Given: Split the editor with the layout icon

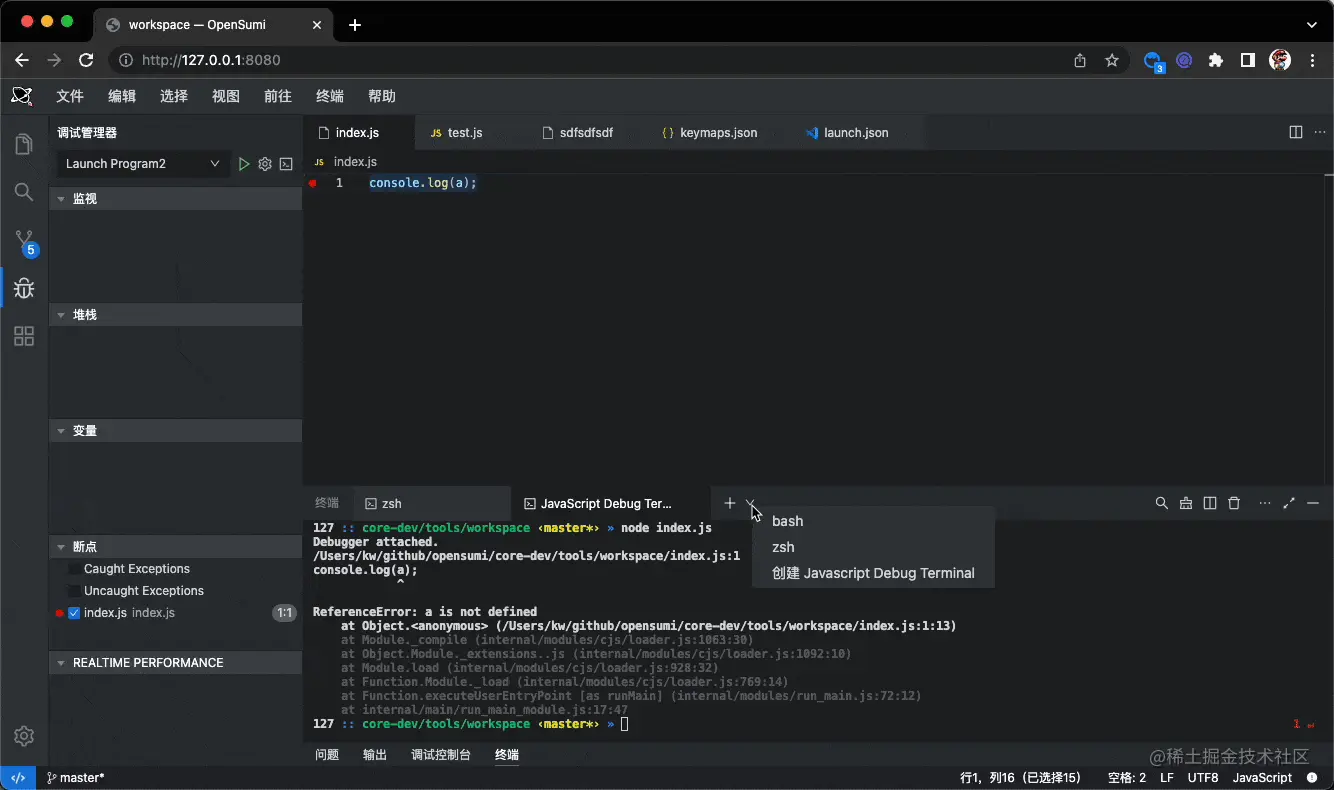Looking at the screenshot, I should point(1296,132).
